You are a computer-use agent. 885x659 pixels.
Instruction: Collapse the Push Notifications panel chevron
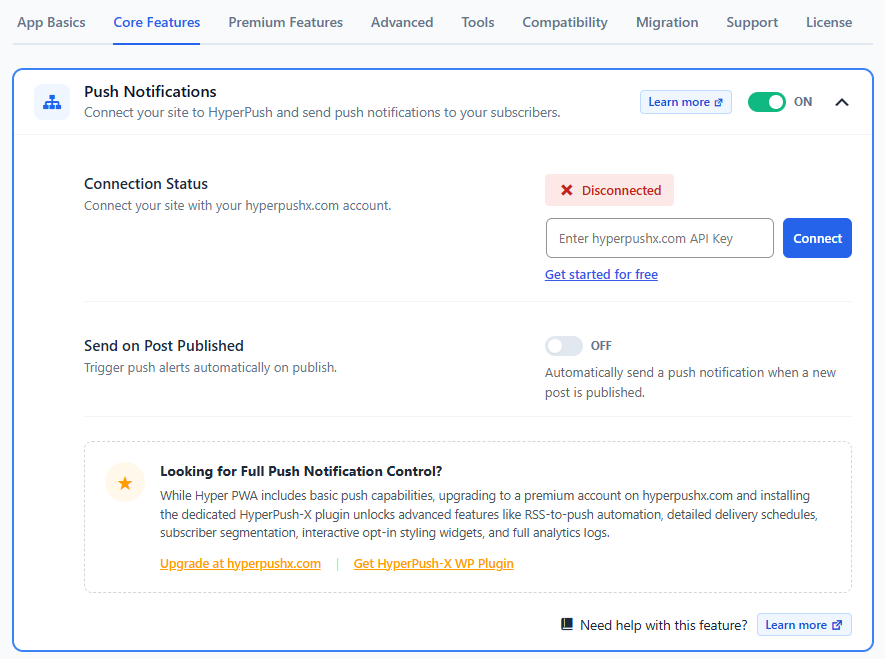pos(842,102)
